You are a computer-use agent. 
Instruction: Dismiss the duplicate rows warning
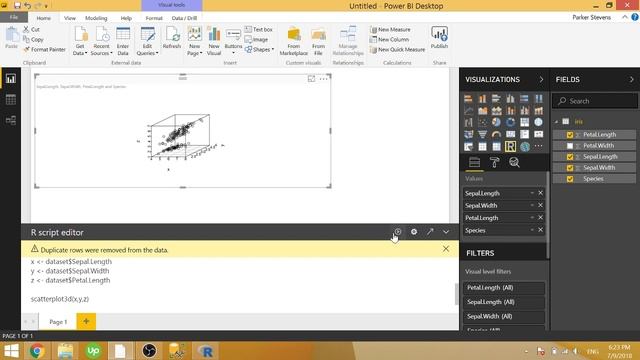(446, 249)
